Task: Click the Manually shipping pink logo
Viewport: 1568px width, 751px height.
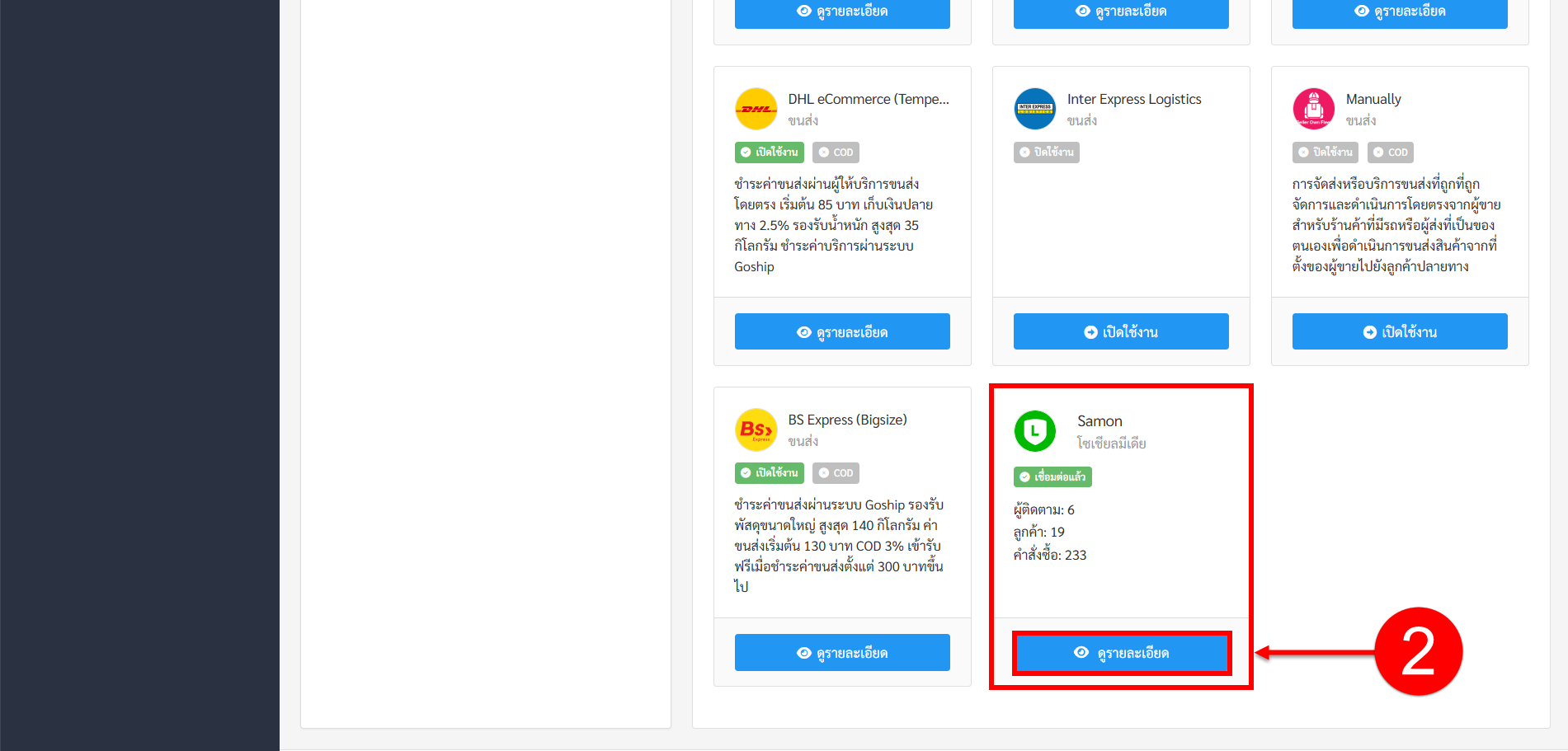Action: (x=1313, y=109)
